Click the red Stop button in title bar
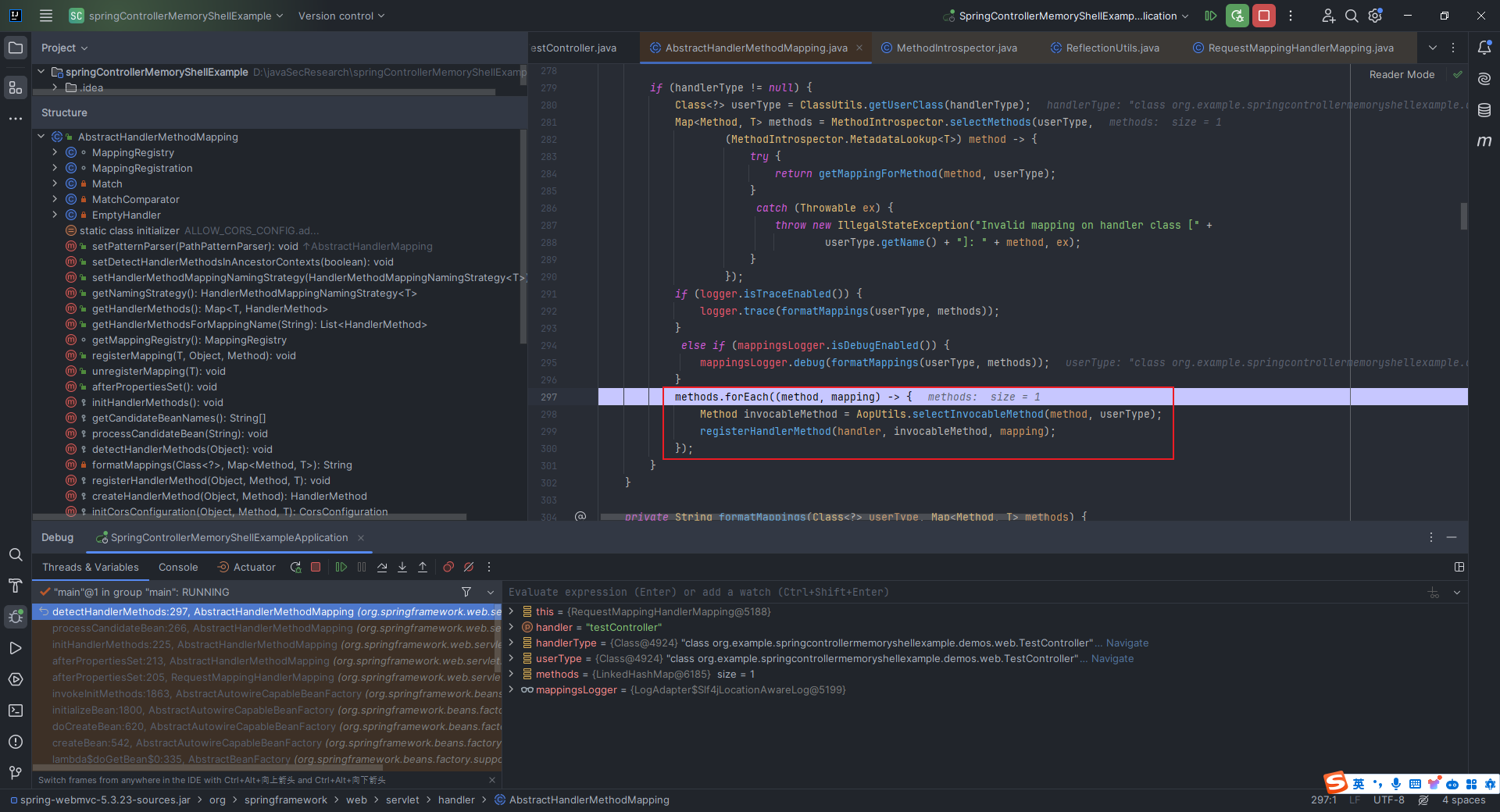 pyautogui.click(x=1264, y=16)
